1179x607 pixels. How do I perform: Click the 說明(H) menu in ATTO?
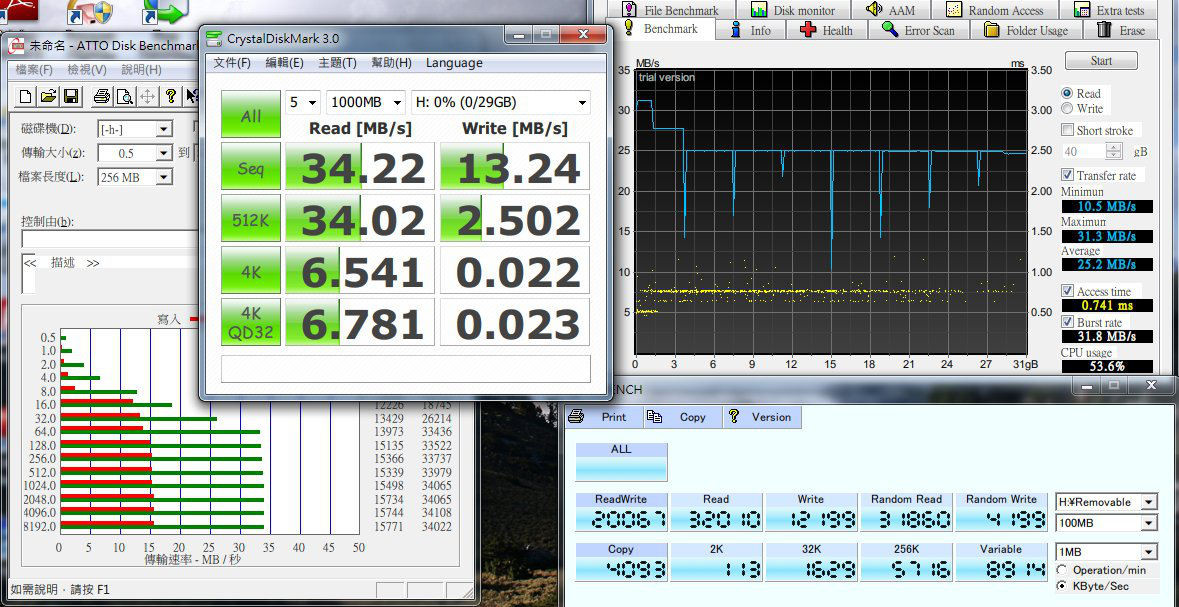(x=141, y=70)
